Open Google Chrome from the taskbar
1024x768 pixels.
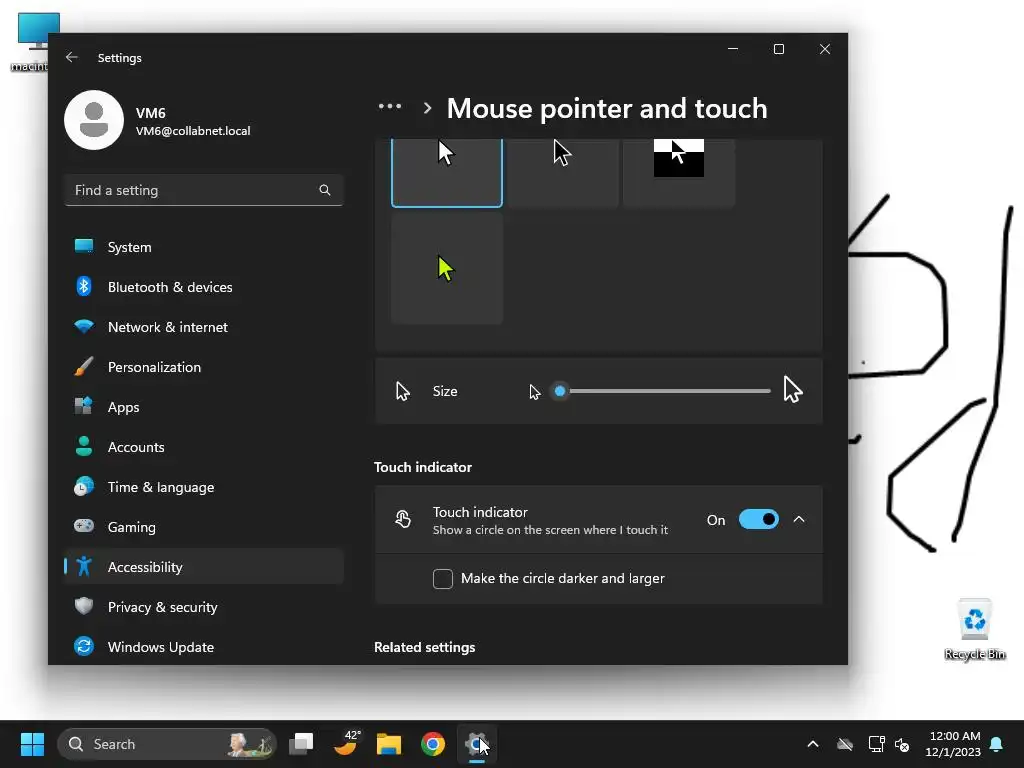432,744
